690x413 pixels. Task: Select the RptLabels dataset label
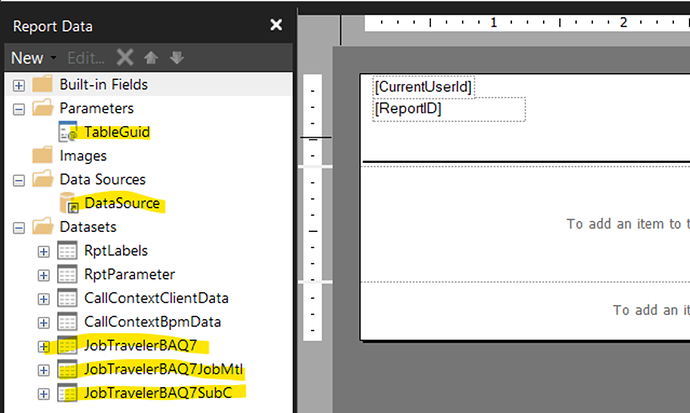point(116,251)
